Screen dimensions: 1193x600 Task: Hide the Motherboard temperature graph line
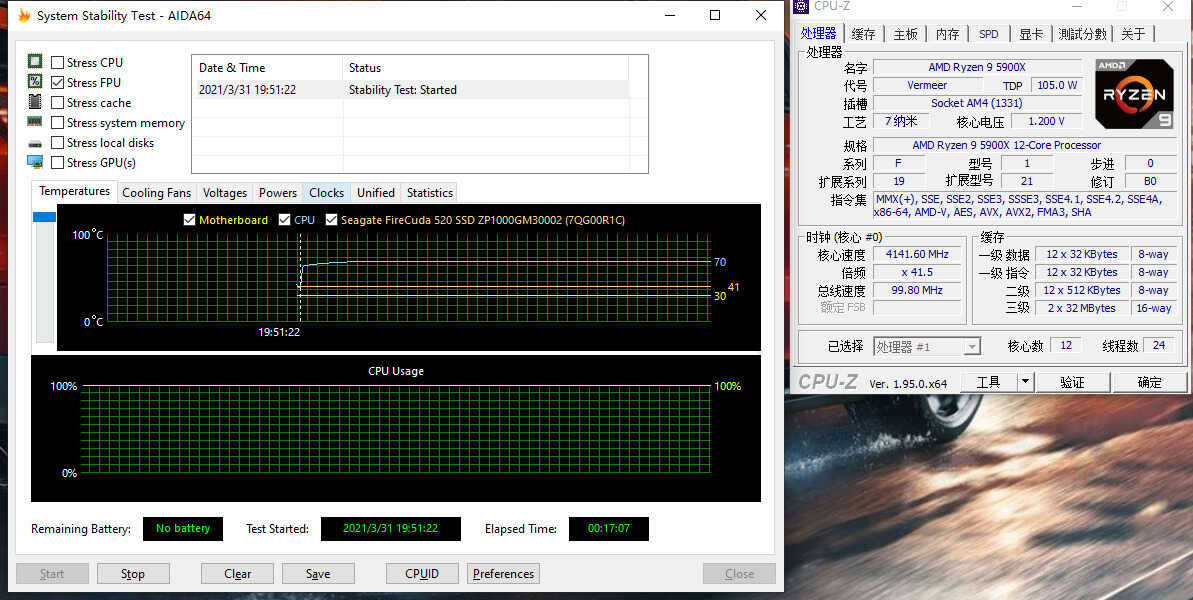pos(189,220)
